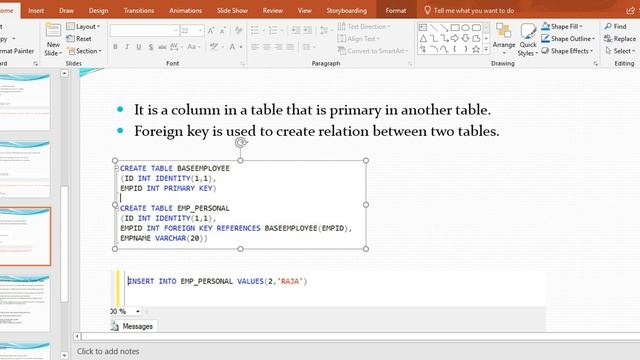The image size is (640, 360).
Task: Open the Select dropdown in Editing
Action: click(x=620, y=51)
